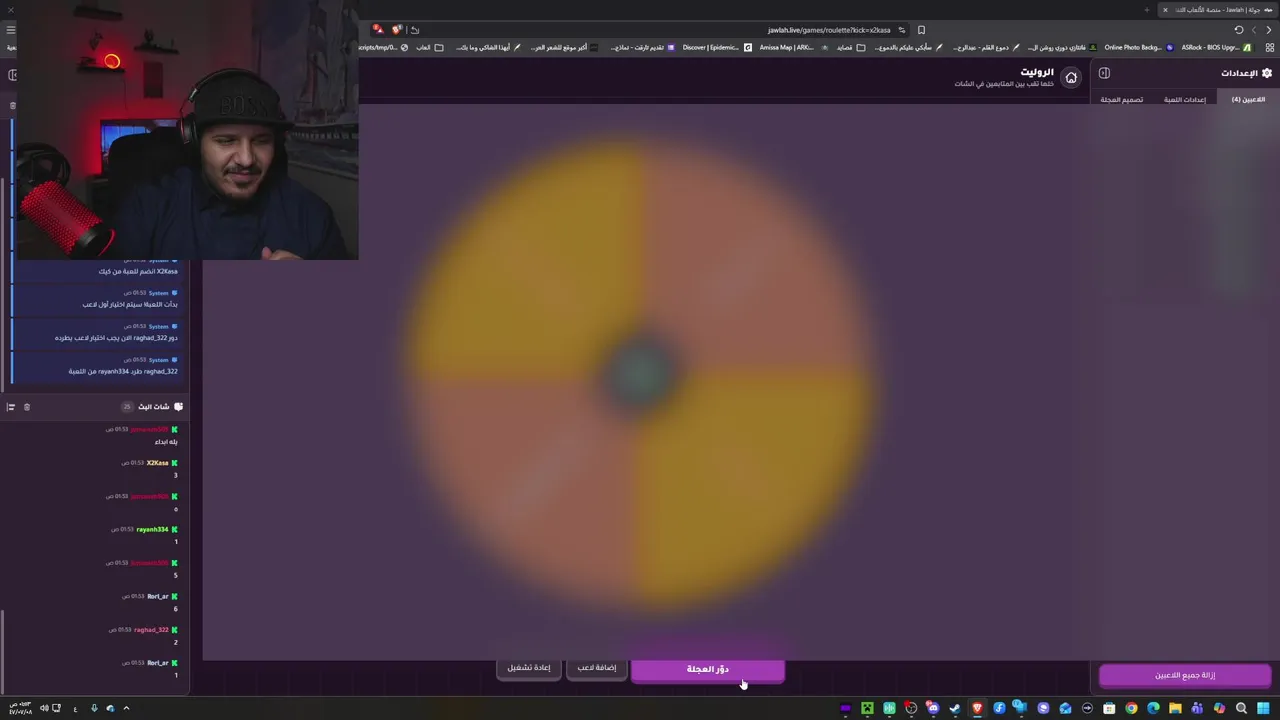Open Discord from the taskbar

click(x=933, y=708)
